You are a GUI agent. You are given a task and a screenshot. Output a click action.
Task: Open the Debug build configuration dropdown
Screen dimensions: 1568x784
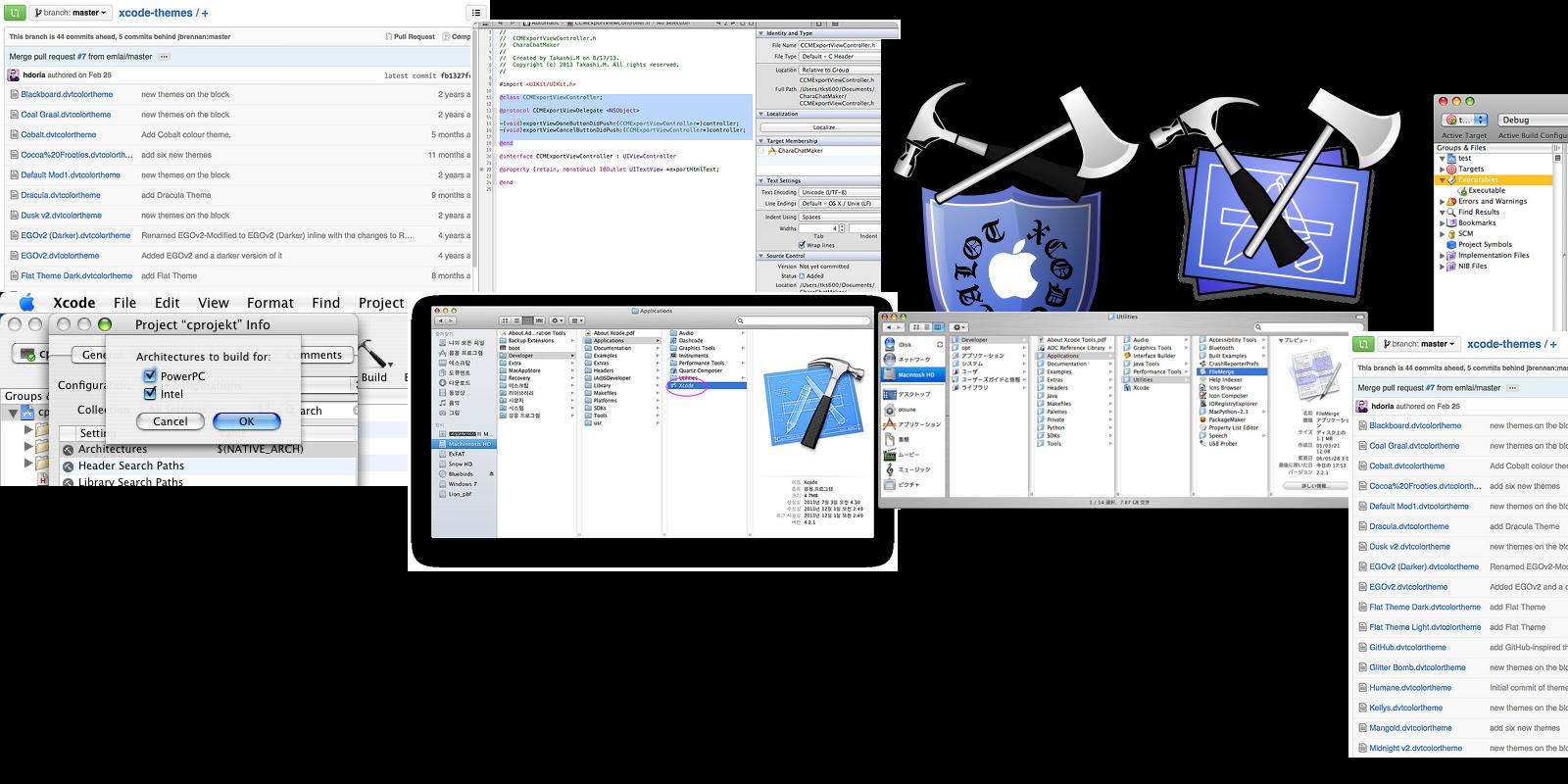click(x=1534, y=121)
